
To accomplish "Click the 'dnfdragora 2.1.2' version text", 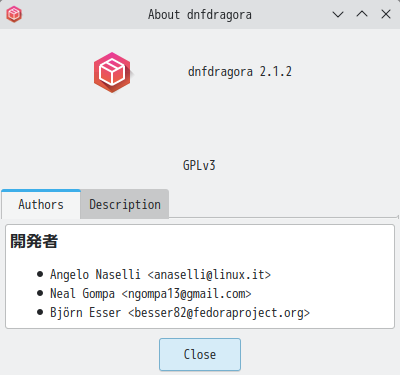I will [240, 72].
